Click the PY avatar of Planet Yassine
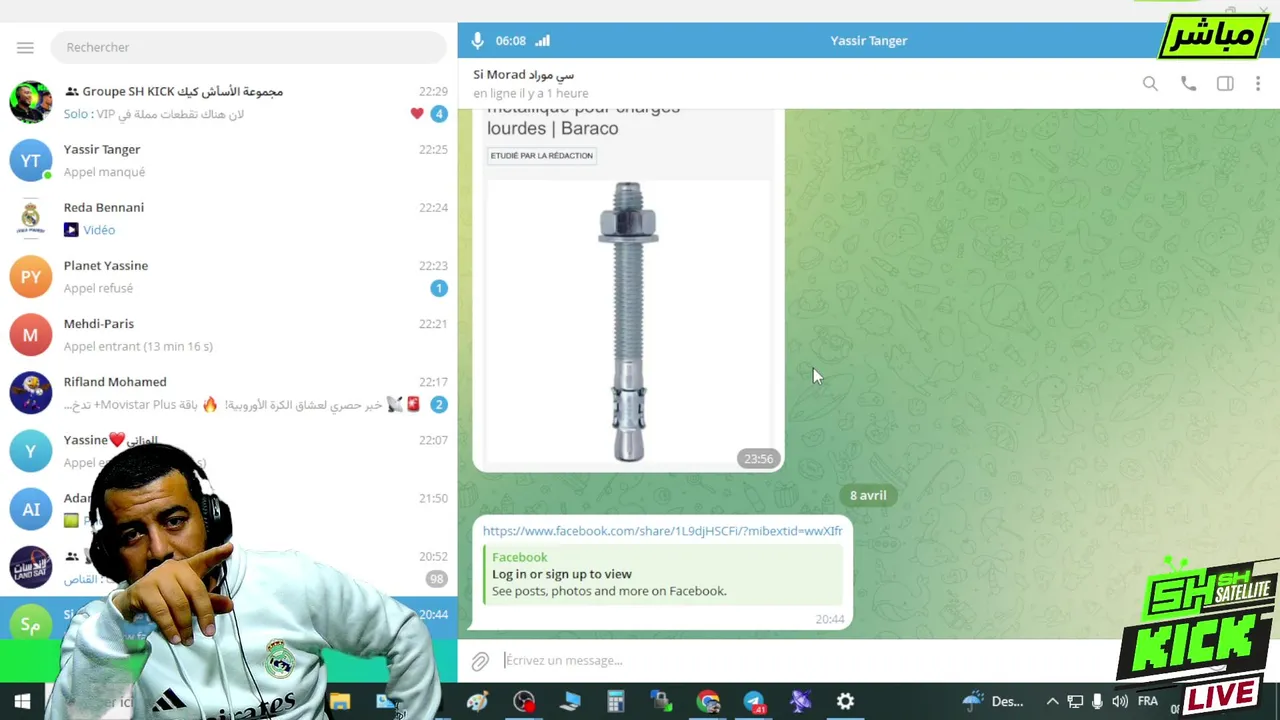The image size is (1280, 720). click(x=31, y=276)
